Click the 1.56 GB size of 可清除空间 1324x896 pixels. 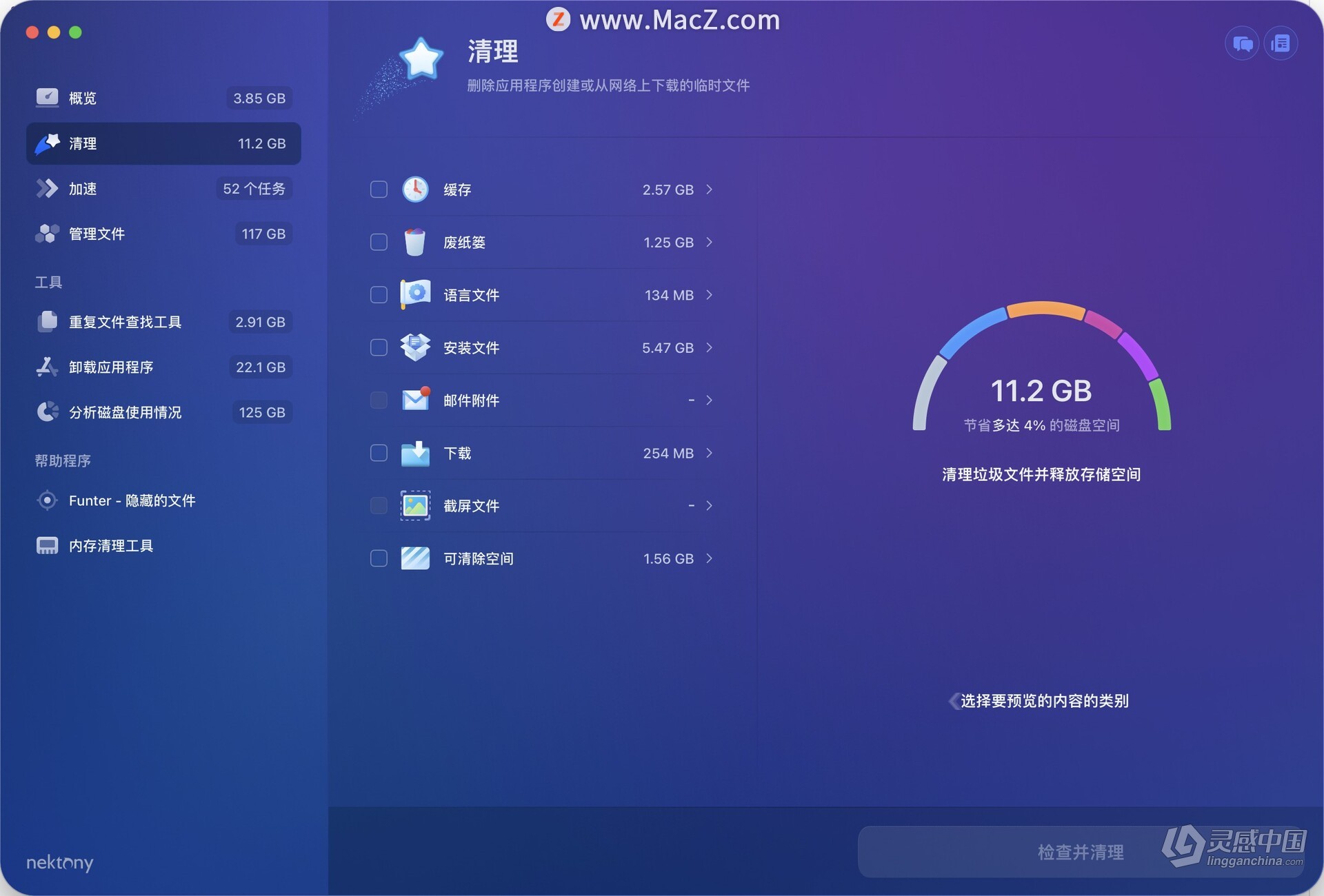tap(668, 559)
